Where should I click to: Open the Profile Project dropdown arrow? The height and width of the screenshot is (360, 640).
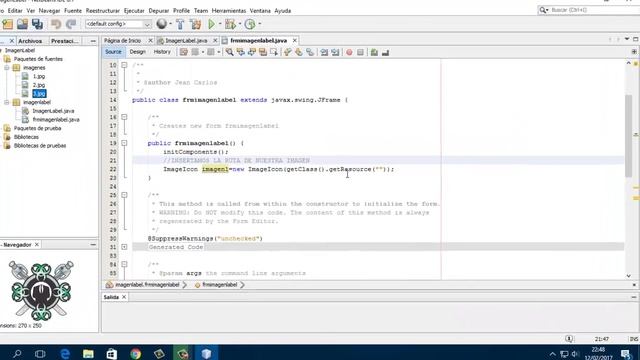coord(260,24)
